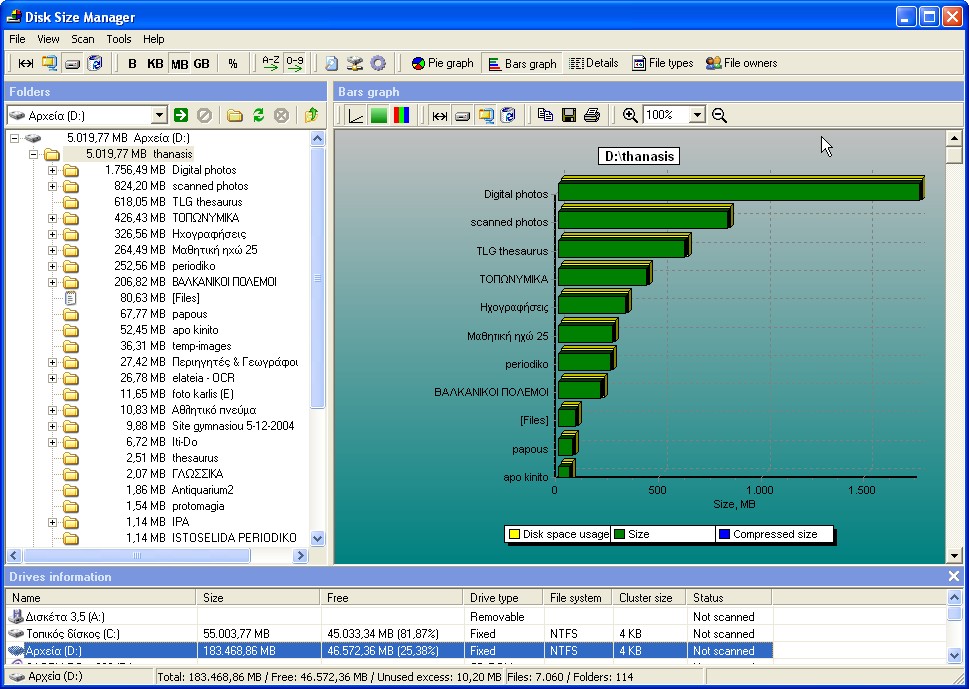Viewport: 969px width, 689px height.
Task: Toggle percent display mode
Action: pyautogui.click(x=232, y=63)
